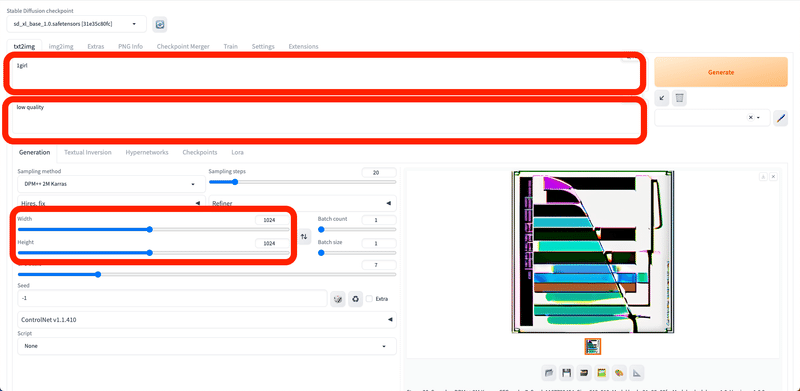Download the generated image from gallery corner
The height and width of the screenshot is (391, 800).
coord(763,177)
